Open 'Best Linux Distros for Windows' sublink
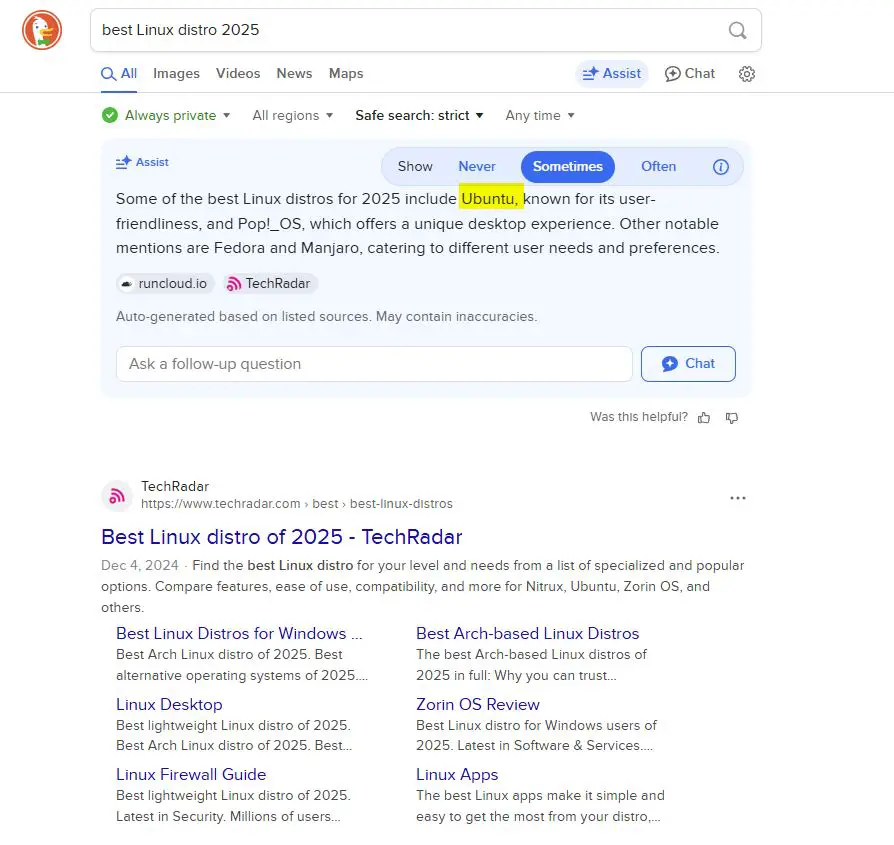Viewport: 894px width, 845px height. point(239,633)
